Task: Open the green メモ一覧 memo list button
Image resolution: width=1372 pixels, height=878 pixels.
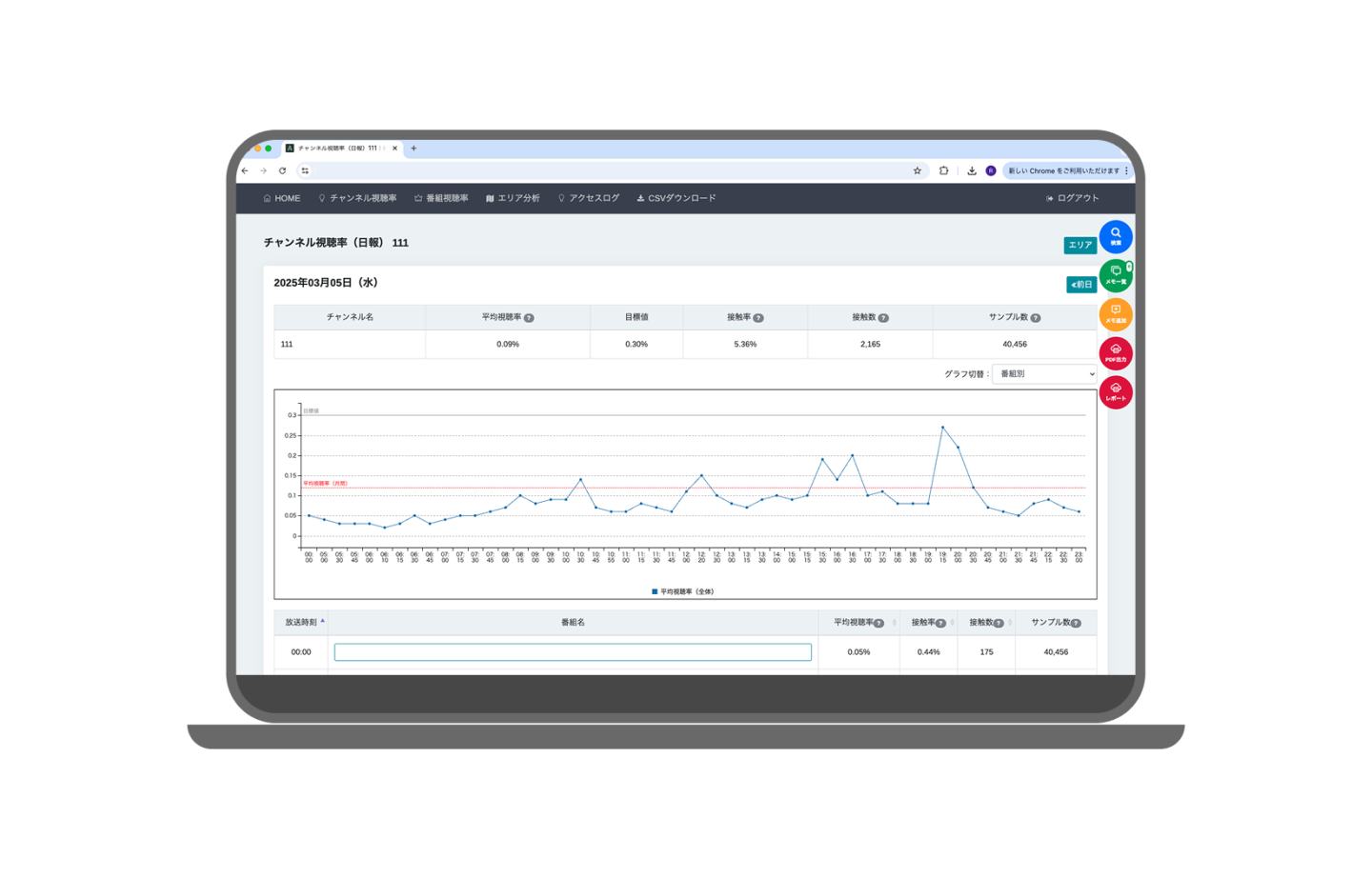Action: pos(1115,275)
